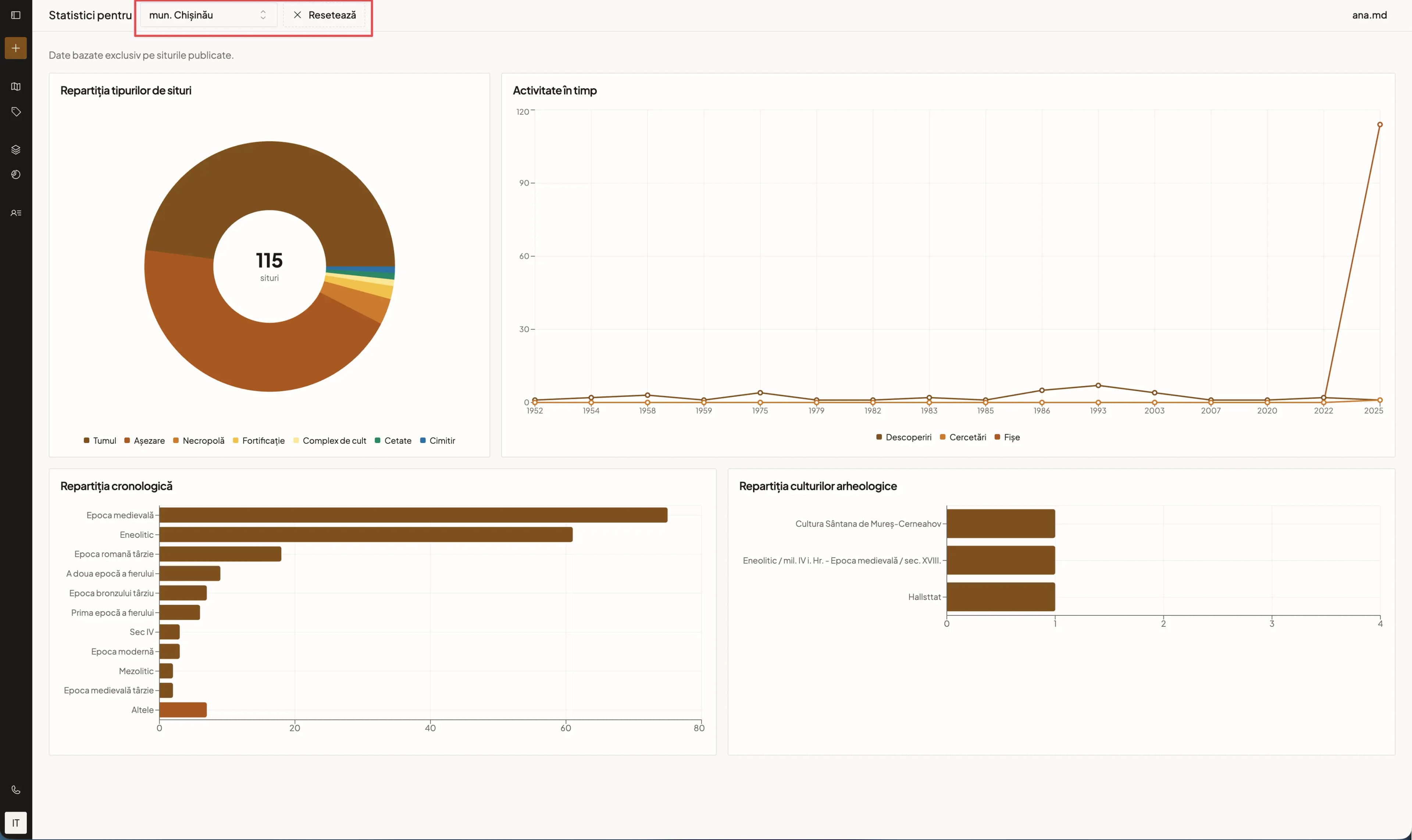Open the layers stack icon
This screenshot has height=840, width=1412.
pyautogui.click(x=16, y=149)
